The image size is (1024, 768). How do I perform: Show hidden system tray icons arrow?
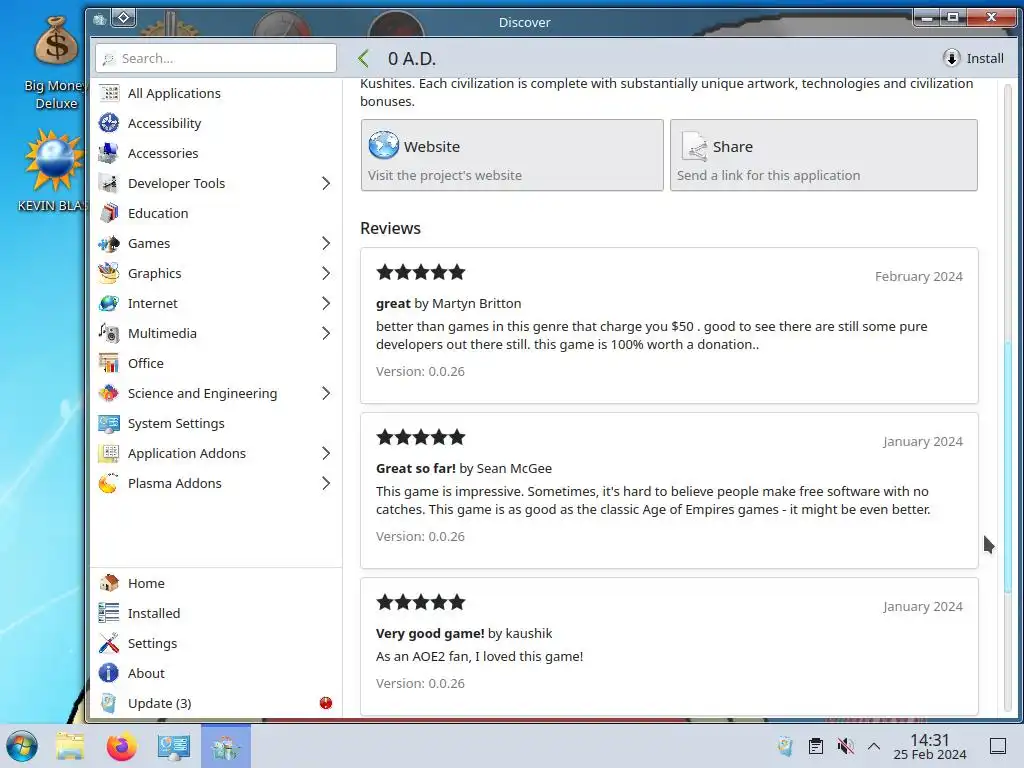coord(874,746)
